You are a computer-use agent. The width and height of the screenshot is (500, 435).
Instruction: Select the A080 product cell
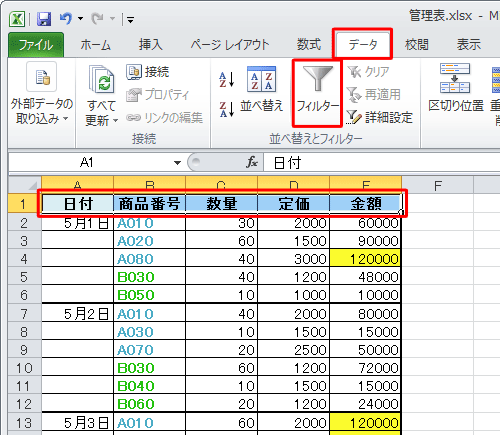[x=149, y=258]
